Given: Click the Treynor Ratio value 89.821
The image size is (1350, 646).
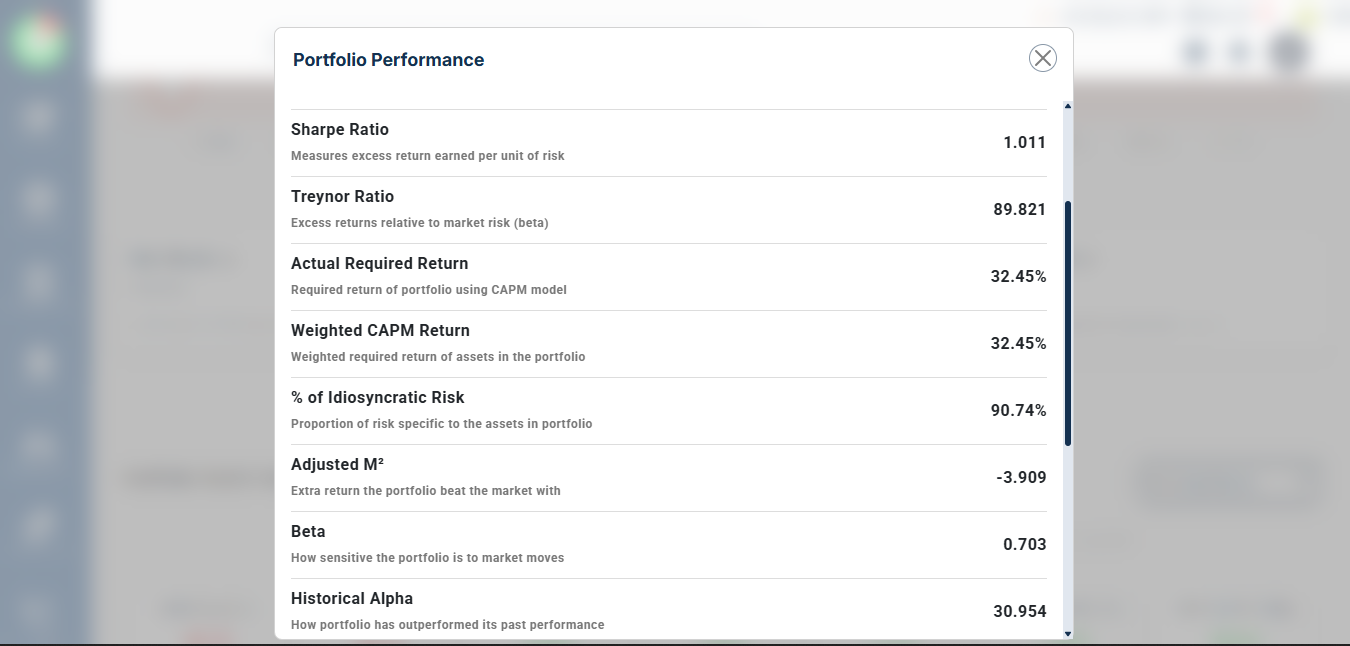Looking at the screenshot, I should tap(1019, 210).
